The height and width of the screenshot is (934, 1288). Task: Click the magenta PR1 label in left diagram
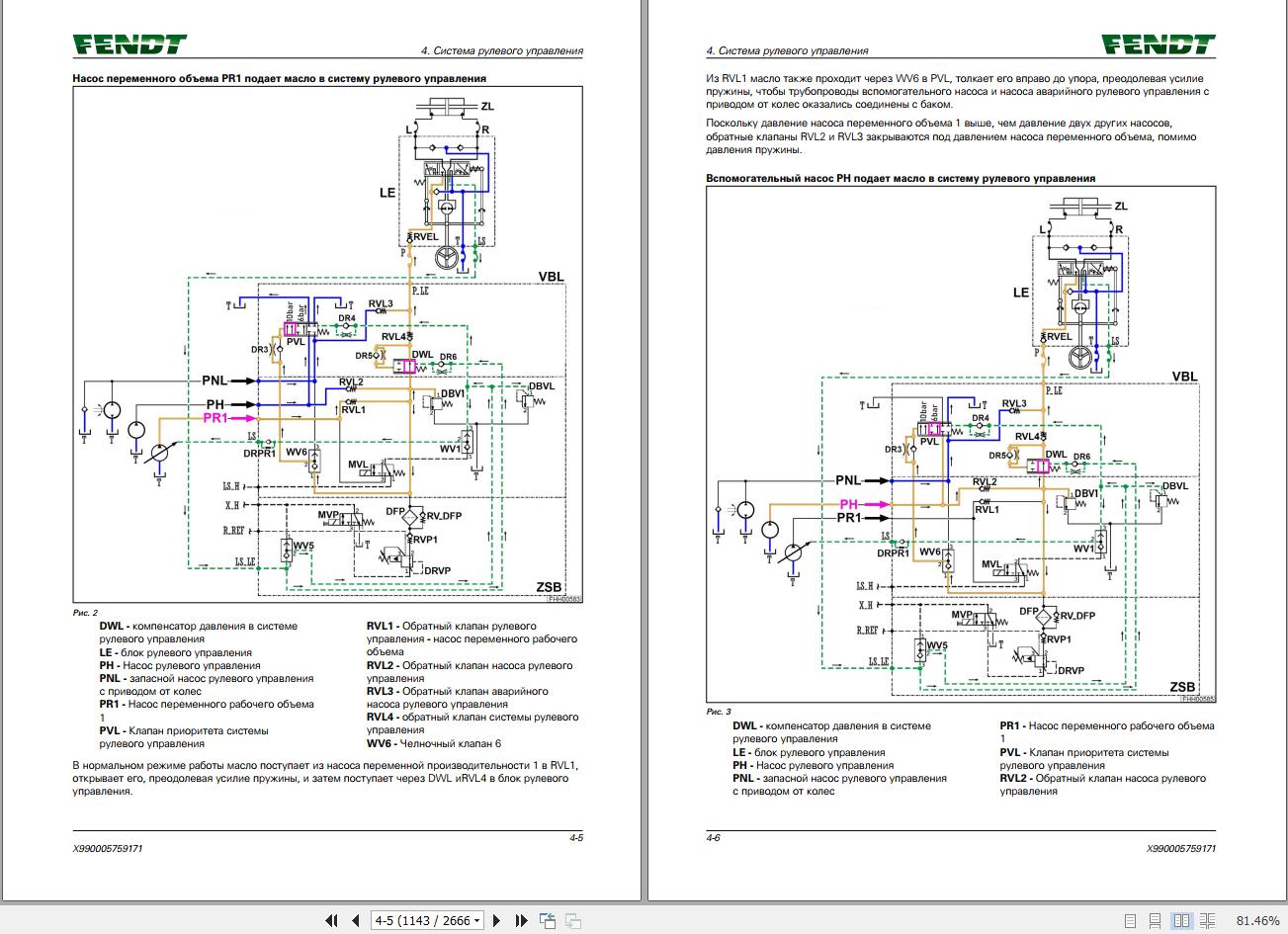pyautogui.click(x=215, y=418)
